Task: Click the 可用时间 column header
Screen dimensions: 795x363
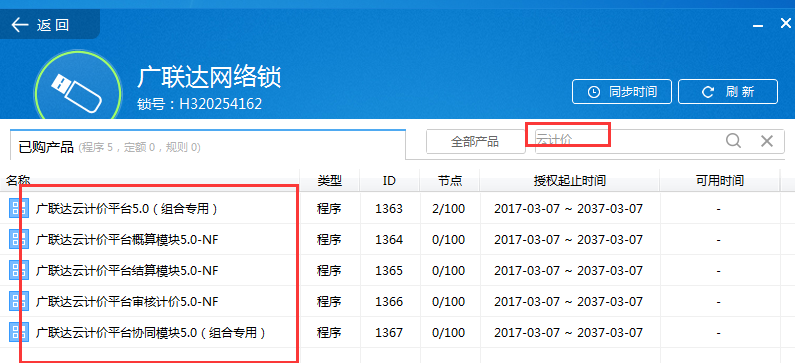Action: [x=719, y=180]
